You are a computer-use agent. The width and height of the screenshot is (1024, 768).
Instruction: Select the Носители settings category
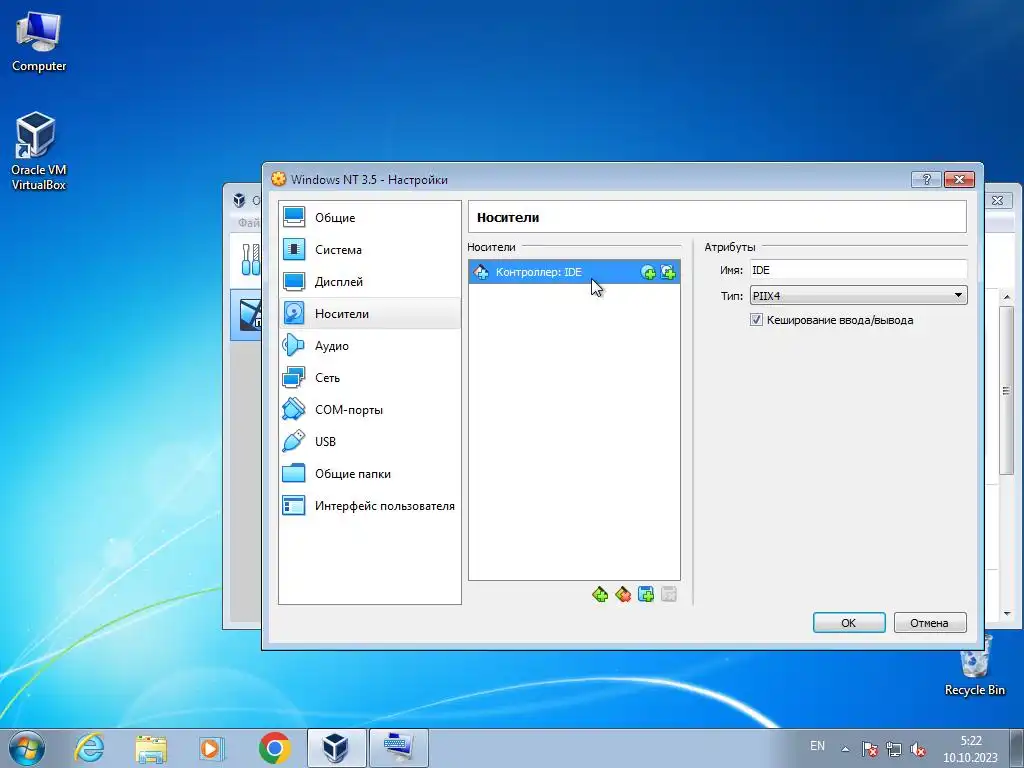point(370,313)
